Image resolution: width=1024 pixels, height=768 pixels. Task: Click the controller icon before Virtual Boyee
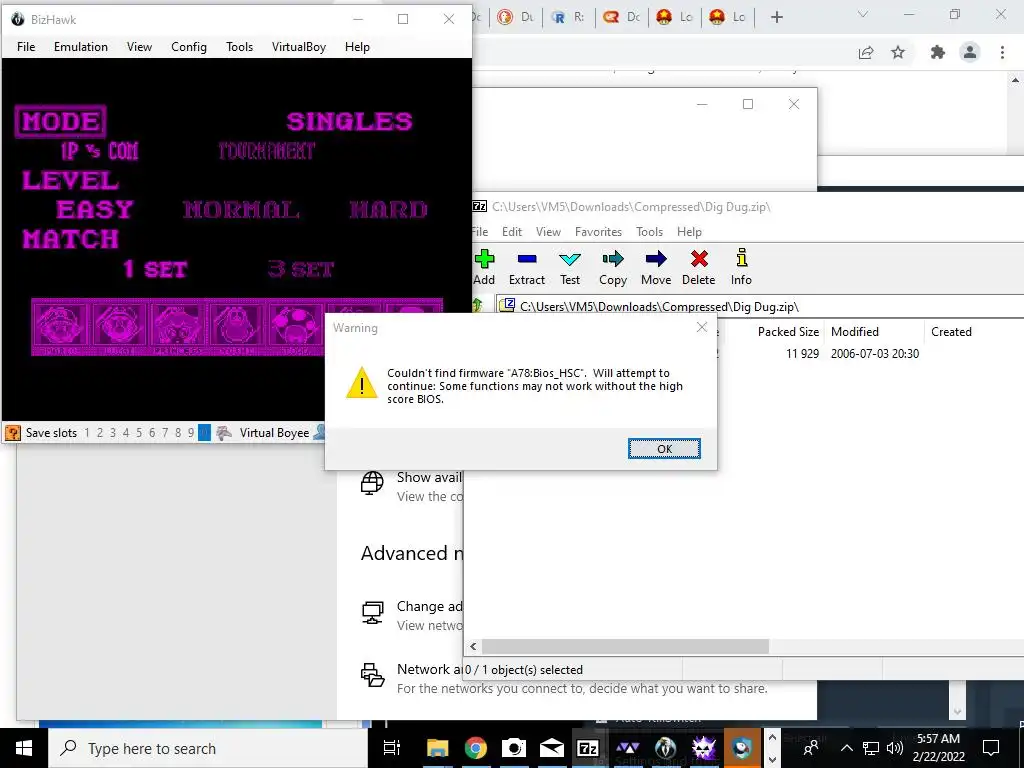coord(224,432)
